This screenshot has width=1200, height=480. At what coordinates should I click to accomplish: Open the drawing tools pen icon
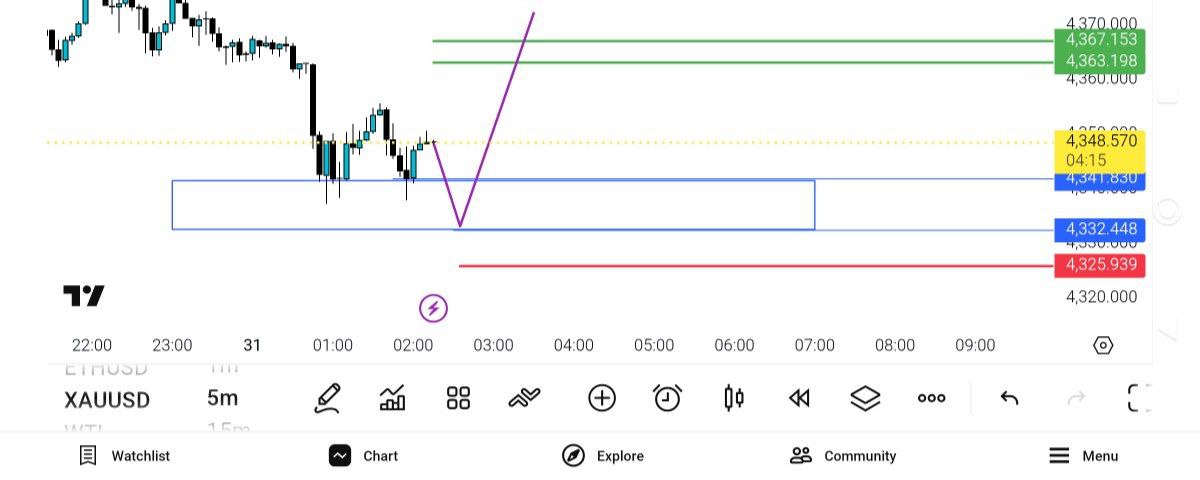pos(327,398)
